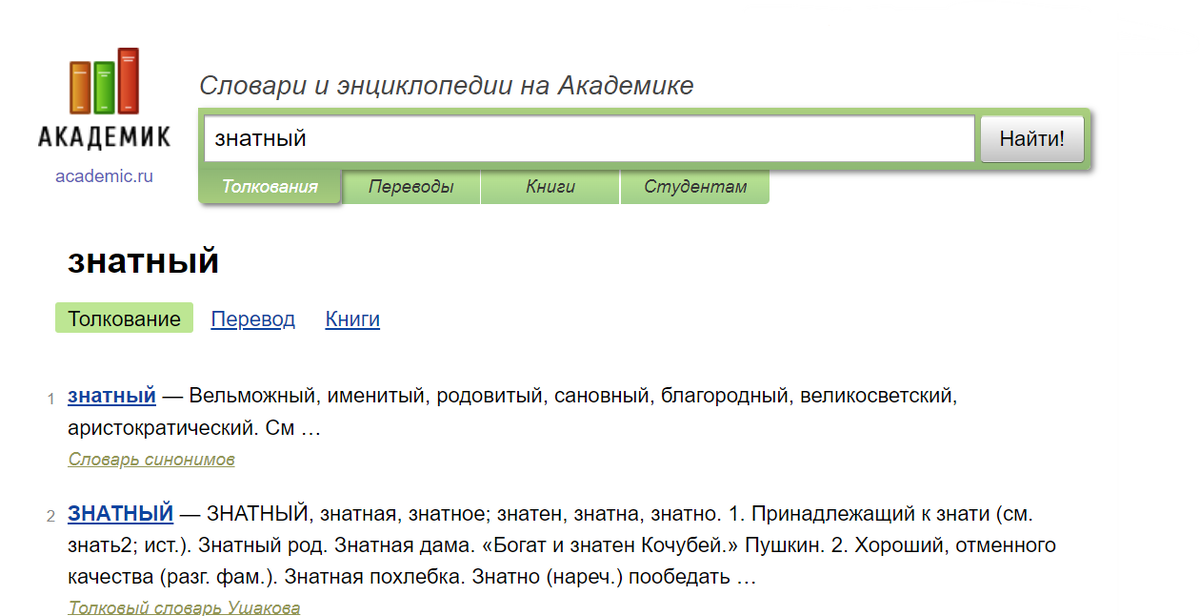Click the search field containing знатный
Image resolution: width=1200 pixels, height=616 pixels.
589,139
